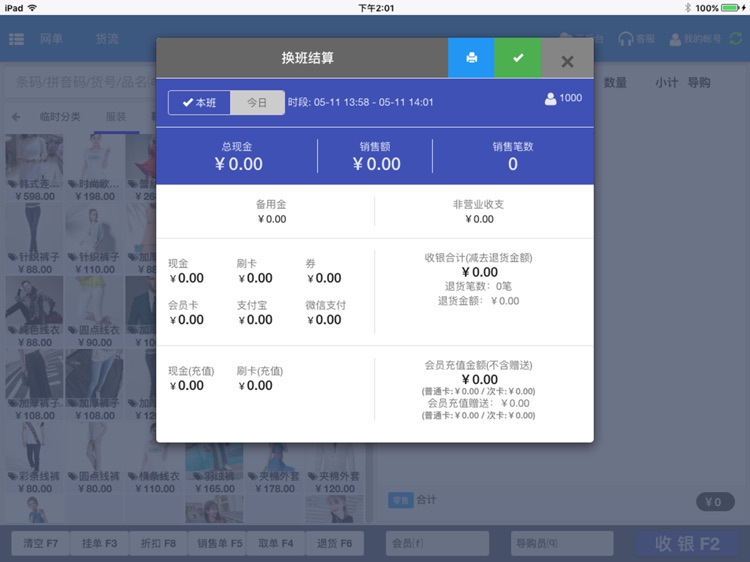Click the 现金(充值) amount entry

tap(191, 379)
